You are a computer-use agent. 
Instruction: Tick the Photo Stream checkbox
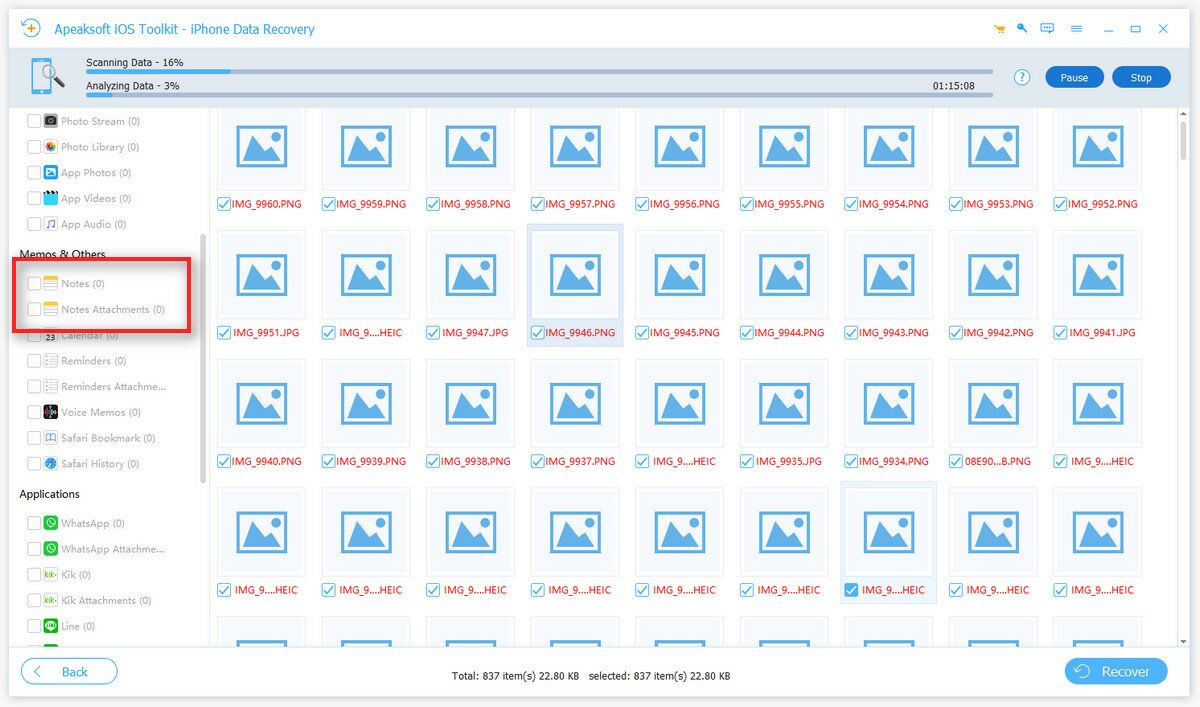(34, 121)
